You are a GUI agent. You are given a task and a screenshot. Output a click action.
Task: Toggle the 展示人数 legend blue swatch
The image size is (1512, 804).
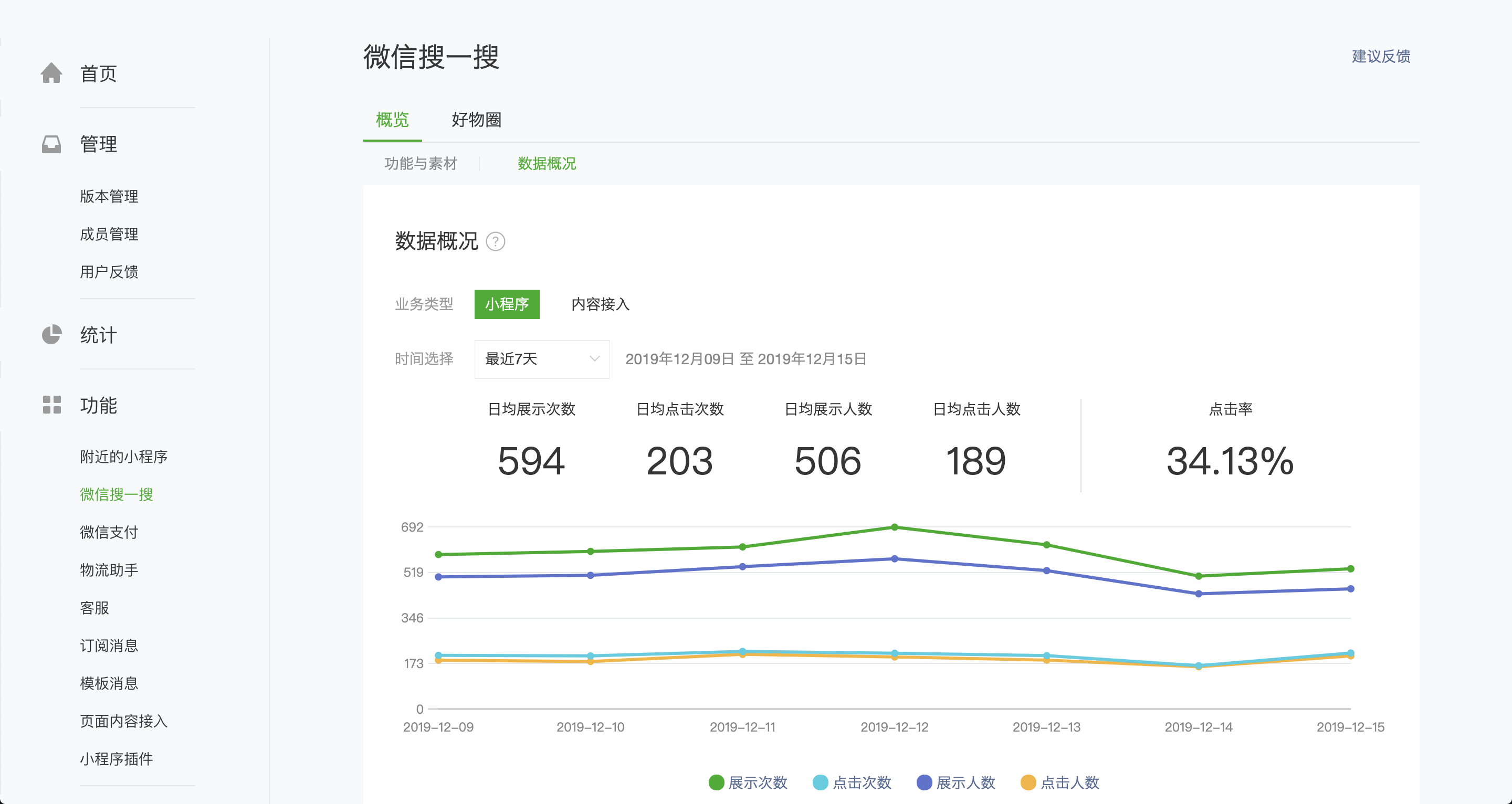(924, 782)
